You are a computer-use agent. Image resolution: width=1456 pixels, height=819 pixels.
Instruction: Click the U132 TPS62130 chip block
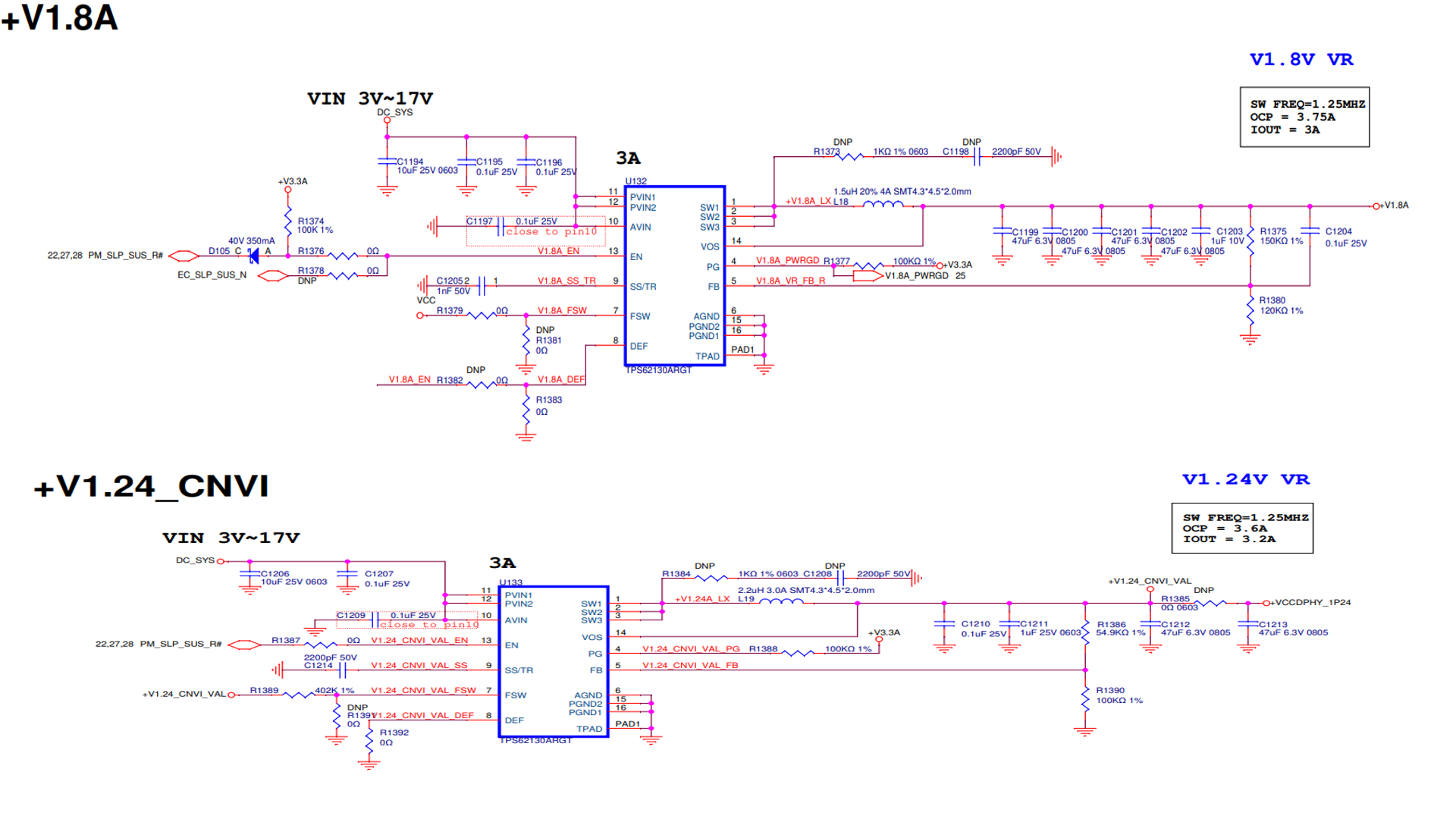click(x=674, y=276)
